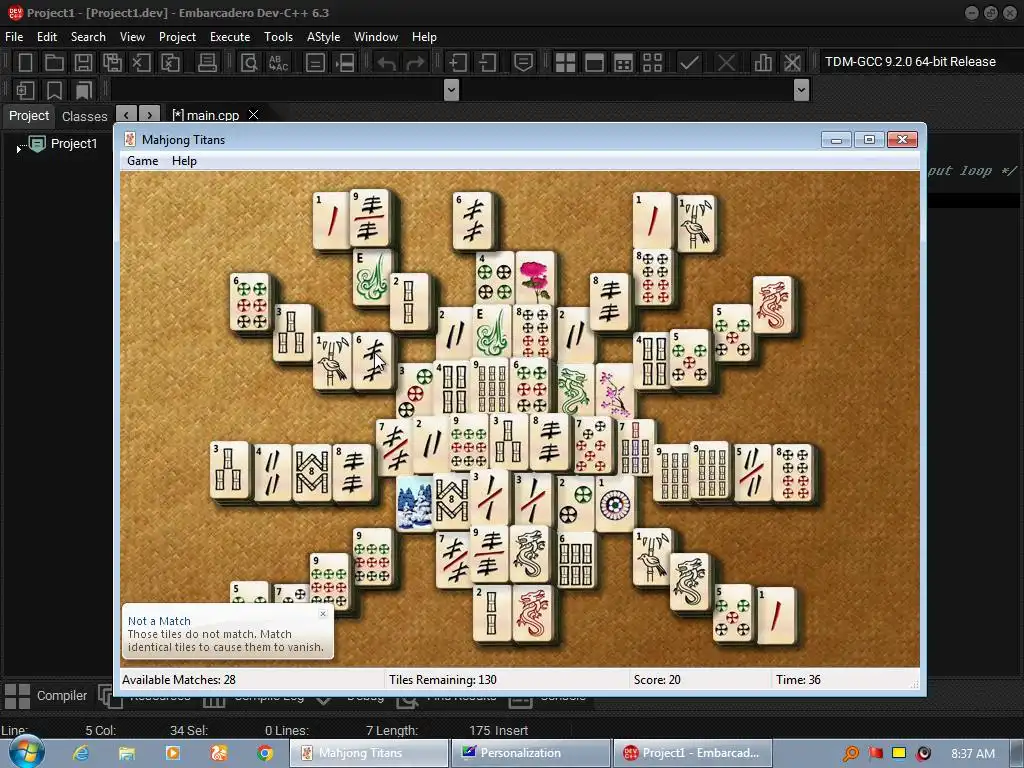Click the Time: 36 status text
Image resolution: width=1024 pixels, height=768 pixels.
point(798,680)
